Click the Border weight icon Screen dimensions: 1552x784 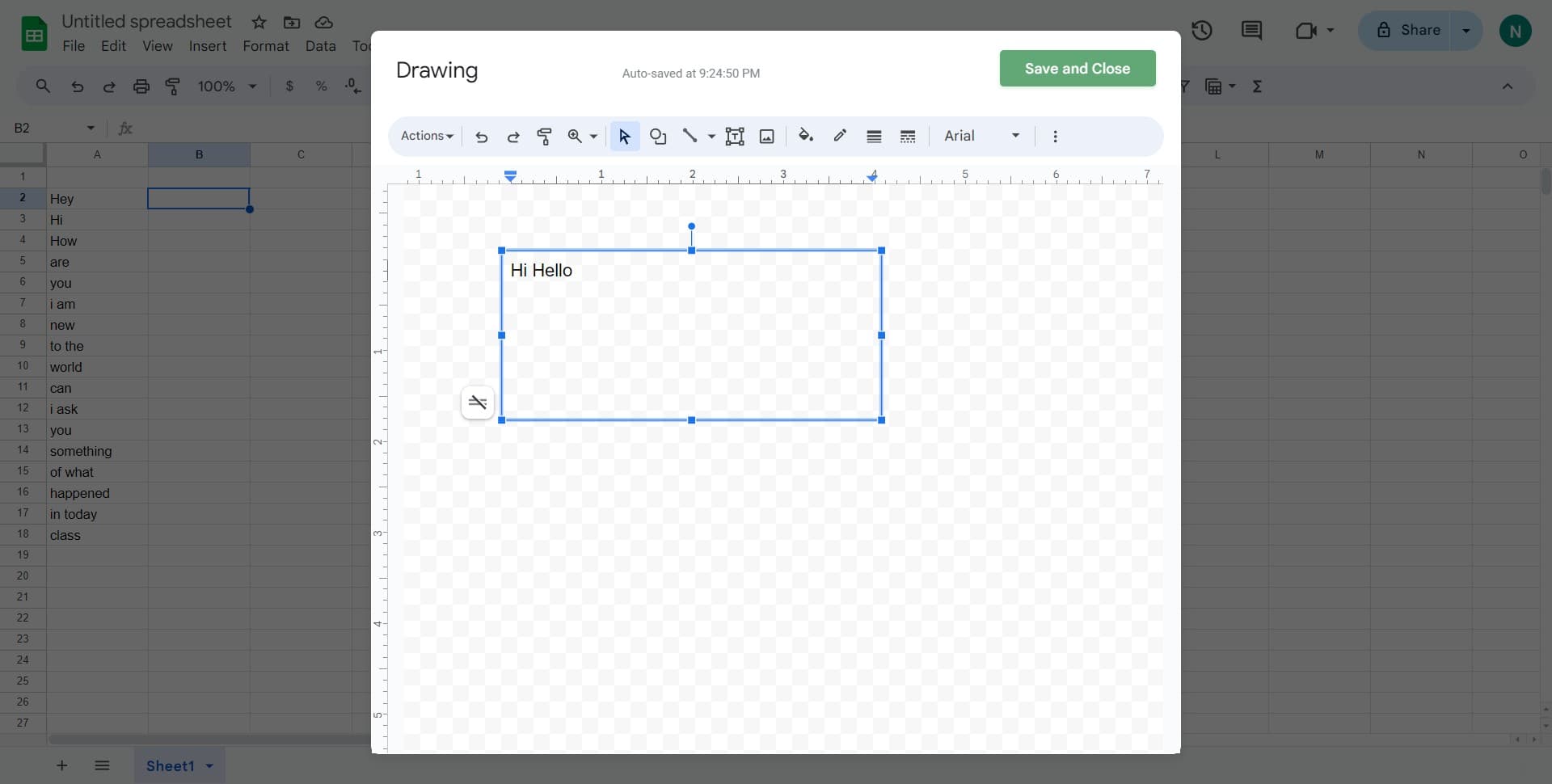tap(874, 136)
